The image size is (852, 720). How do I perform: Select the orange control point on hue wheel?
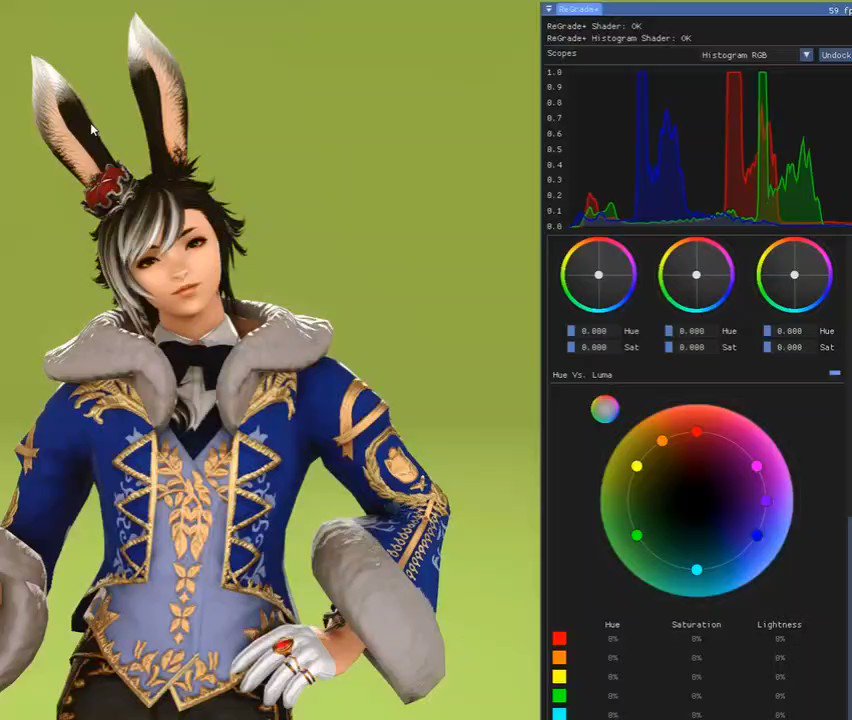pos(662,441)
